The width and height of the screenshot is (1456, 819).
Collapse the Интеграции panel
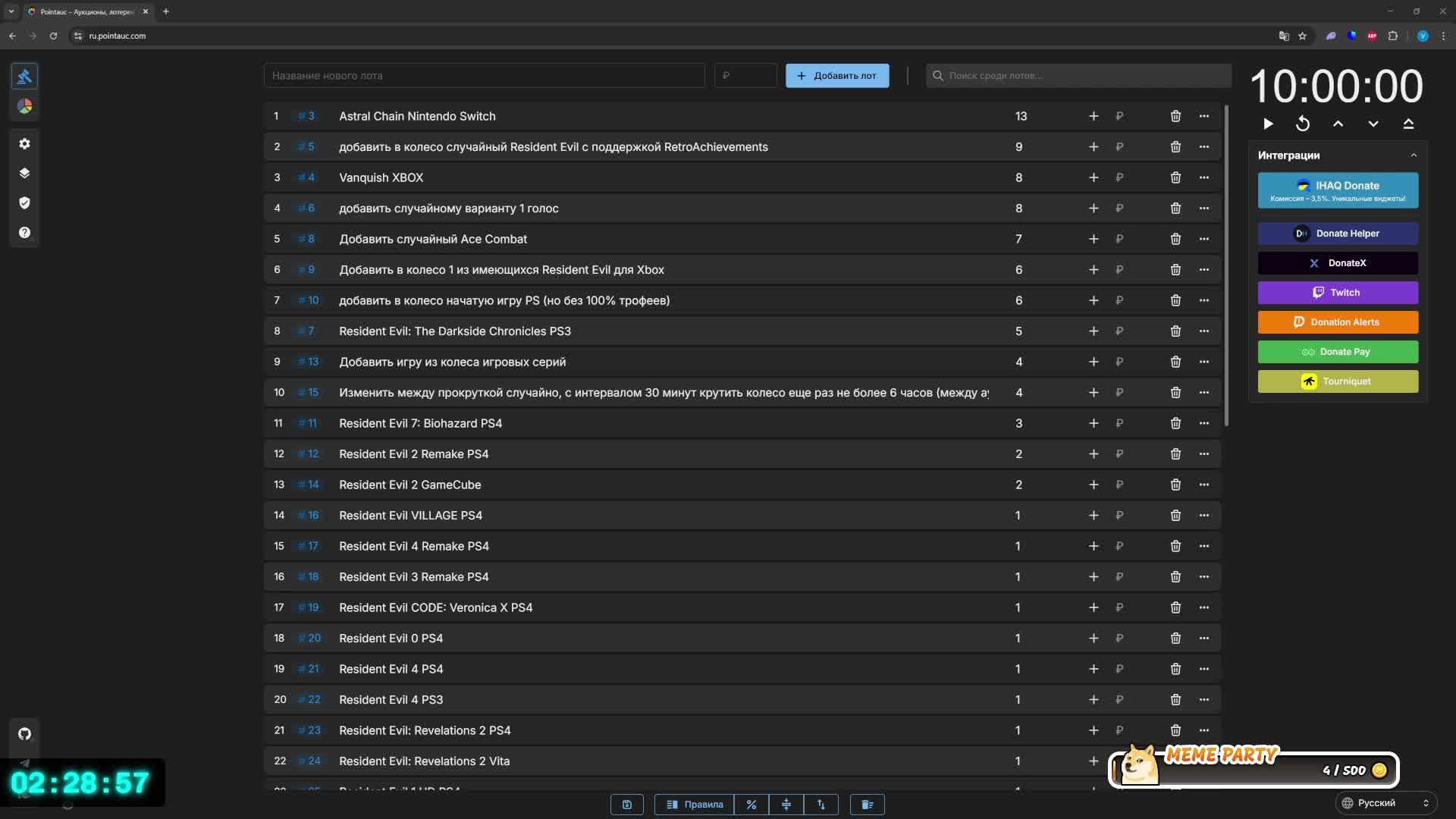[x=1414, y=155]
